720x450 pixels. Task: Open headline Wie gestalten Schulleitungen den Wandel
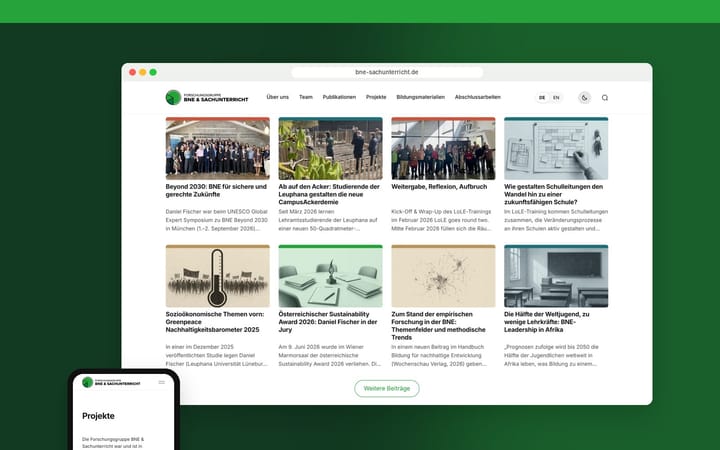[553, 194]
